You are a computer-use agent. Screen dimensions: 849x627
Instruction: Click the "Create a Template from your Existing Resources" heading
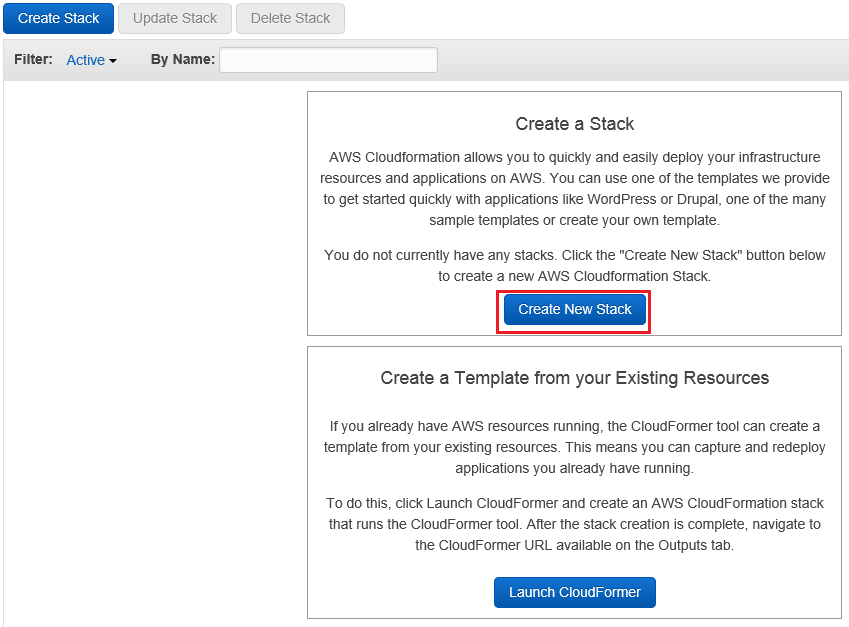coord(574,378)
